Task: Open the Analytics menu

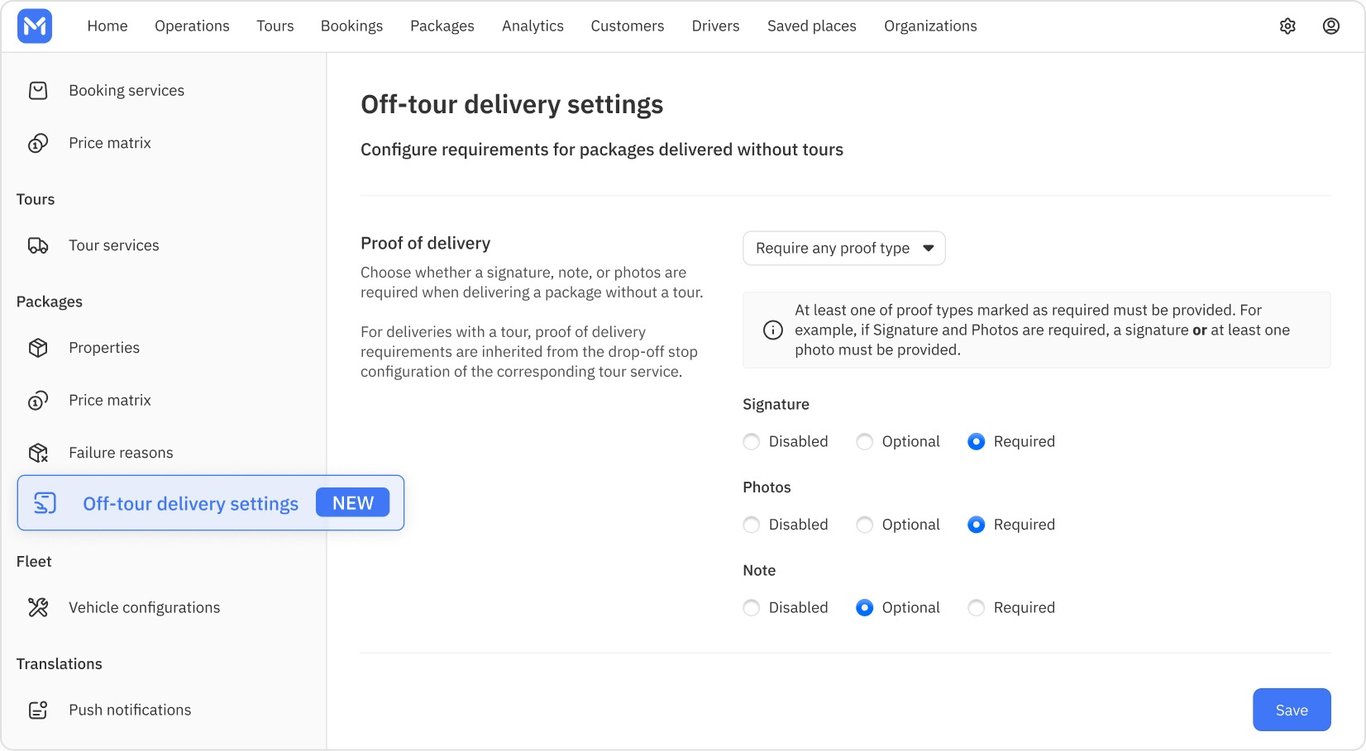Action: tap(533, 26)
